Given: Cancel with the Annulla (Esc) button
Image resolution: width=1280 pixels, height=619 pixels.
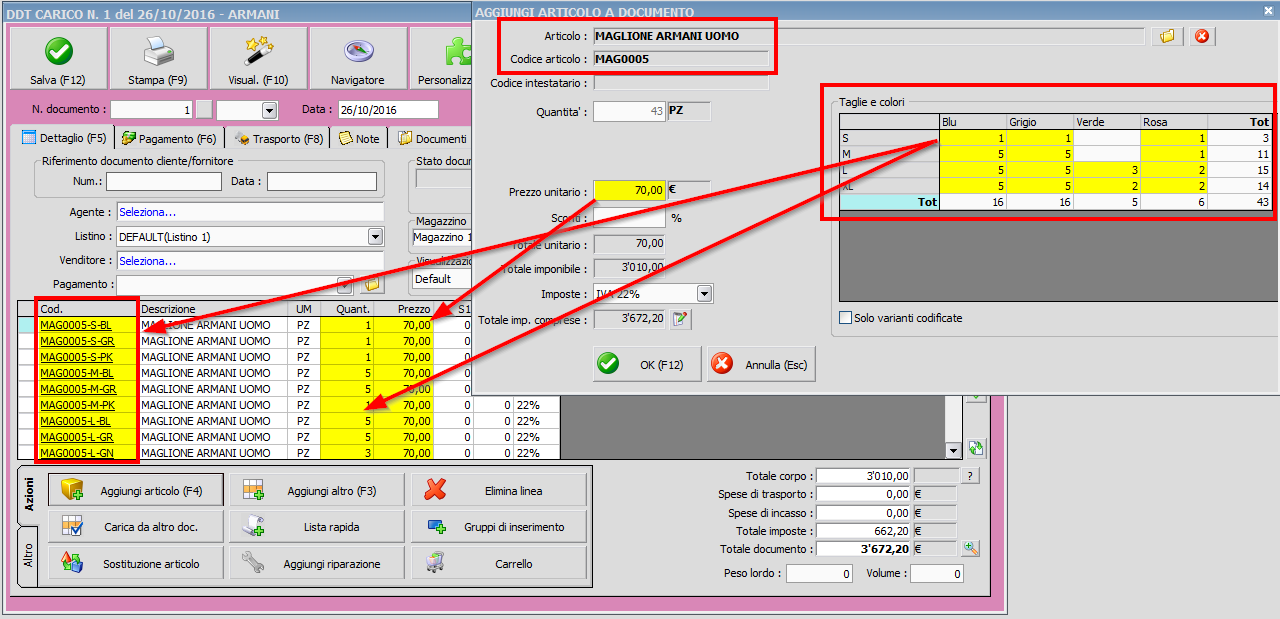Looking at the screenshot, I should coord(761,365).
